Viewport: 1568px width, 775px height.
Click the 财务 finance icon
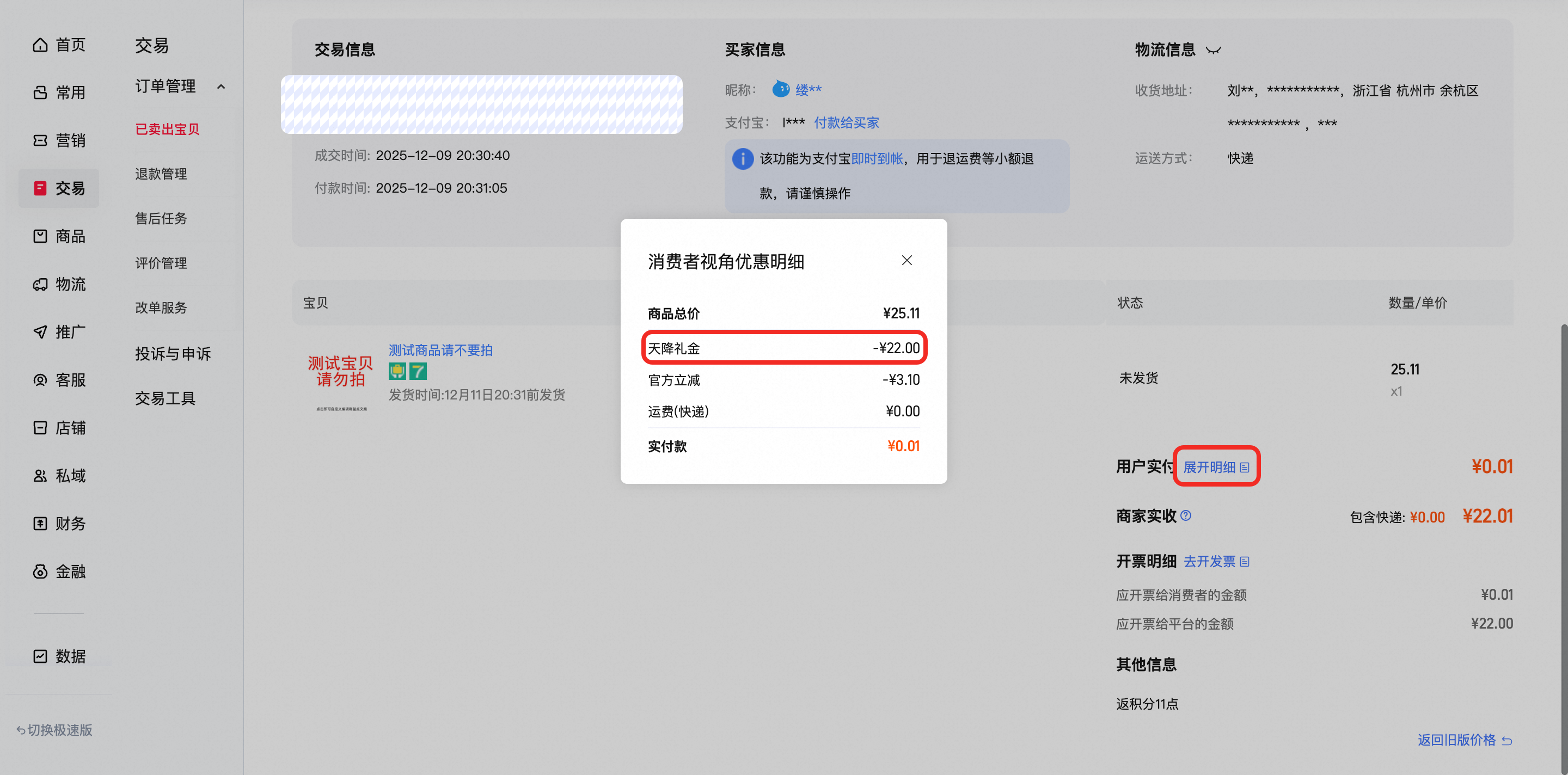40,523
